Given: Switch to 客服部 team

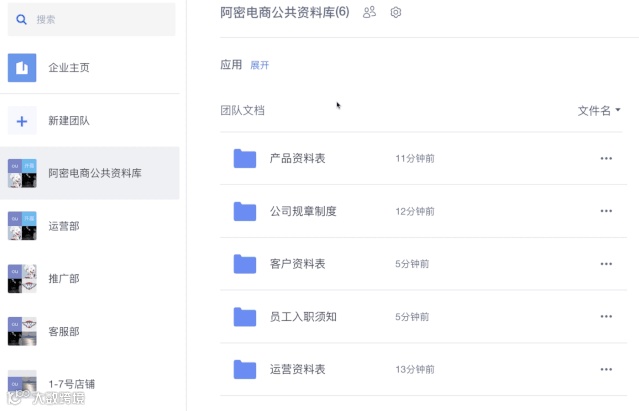Looking at the screenshot, I should [x=63, y=331].
